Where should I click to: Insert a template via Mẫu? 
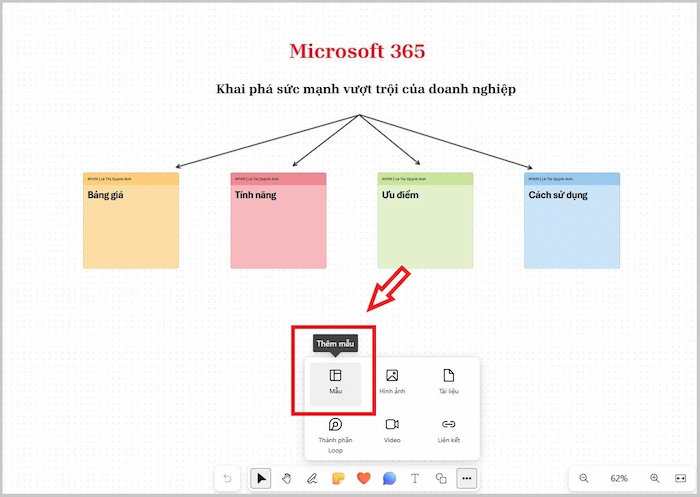point(335,384)
